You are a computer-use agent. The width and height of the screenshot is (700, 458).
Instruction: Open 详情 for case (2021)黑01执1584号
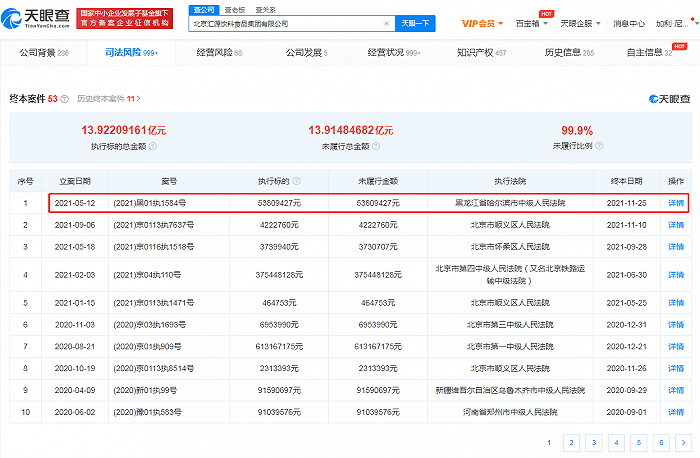[676, 203]
